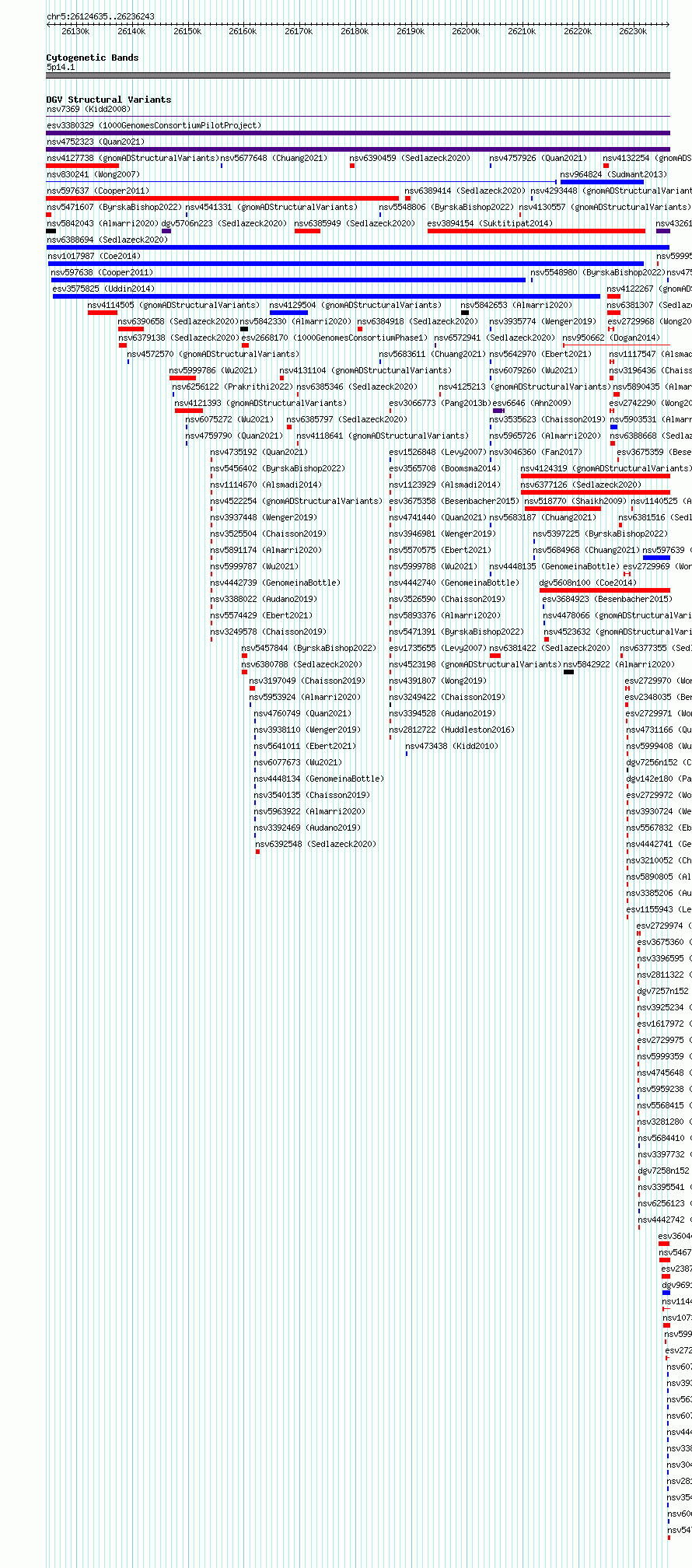Open the nsv473438 (Kidd2010) label
Image resolution: width=692 pixels, height=1568 pixels.
[452, 746]
